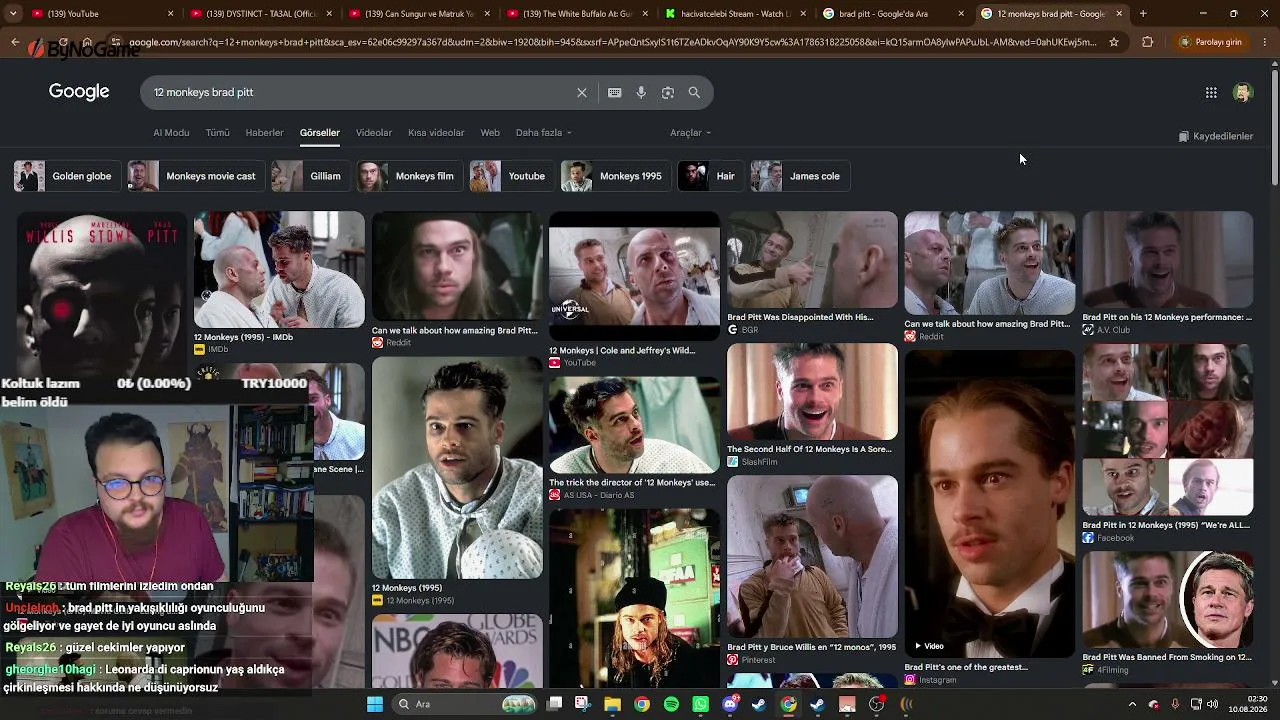Go to the Google logo homepage
1280x720 pixels.
click(x=79, y=92)
